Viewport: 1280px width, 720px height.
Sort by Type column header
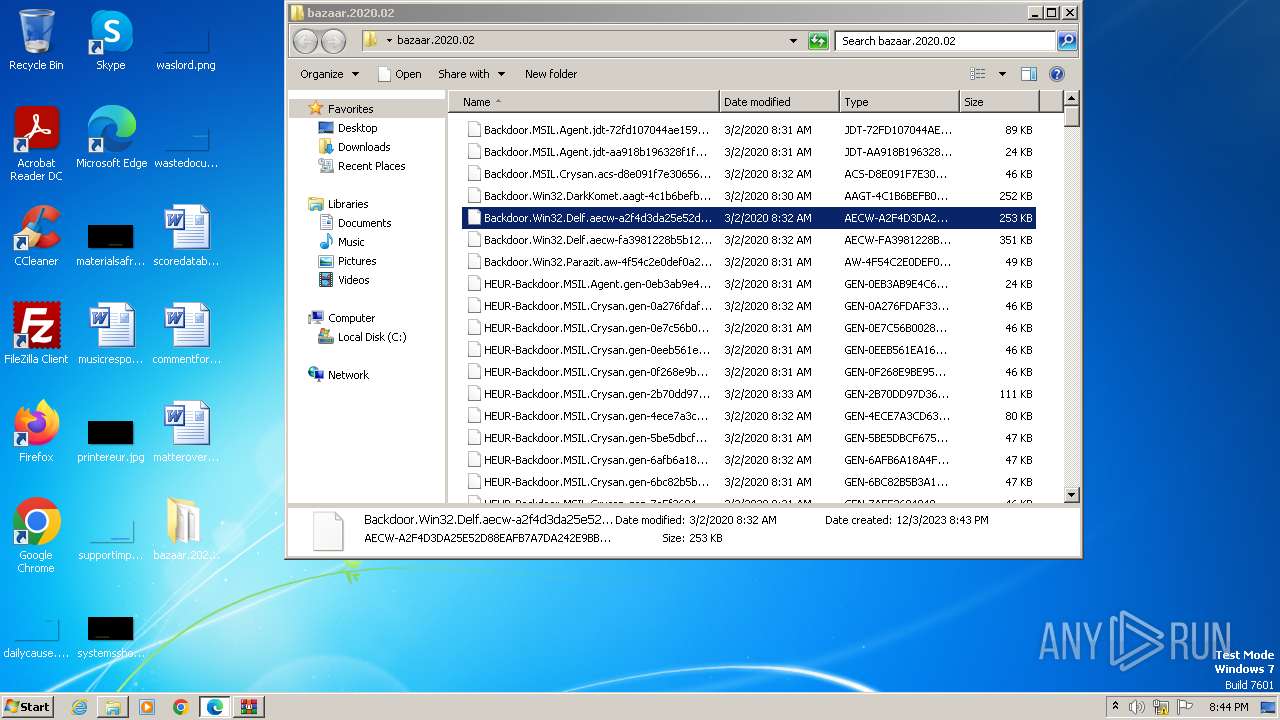tap(899, 102)
